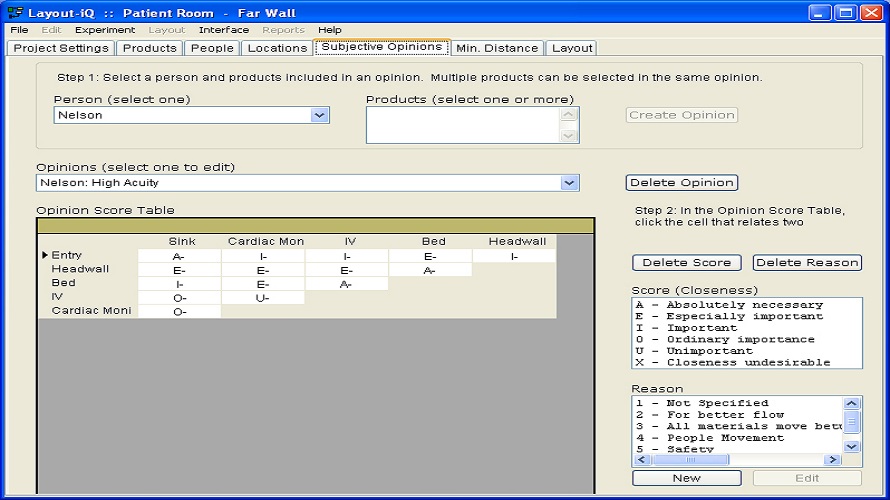Switch to the Min. Distance tab
Screen dimensions: 890x500
pos(497,47)
